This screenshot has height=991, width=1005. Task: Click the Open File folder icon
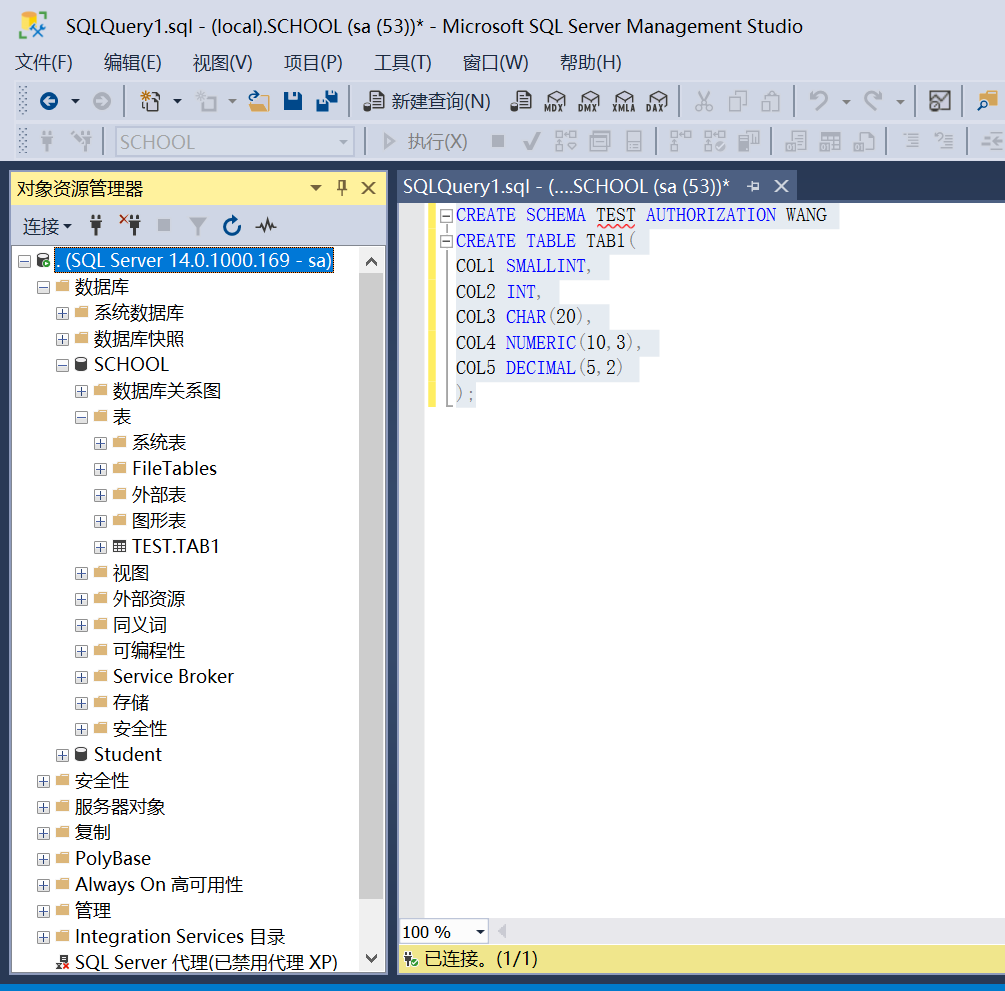(x=259, y=101)
